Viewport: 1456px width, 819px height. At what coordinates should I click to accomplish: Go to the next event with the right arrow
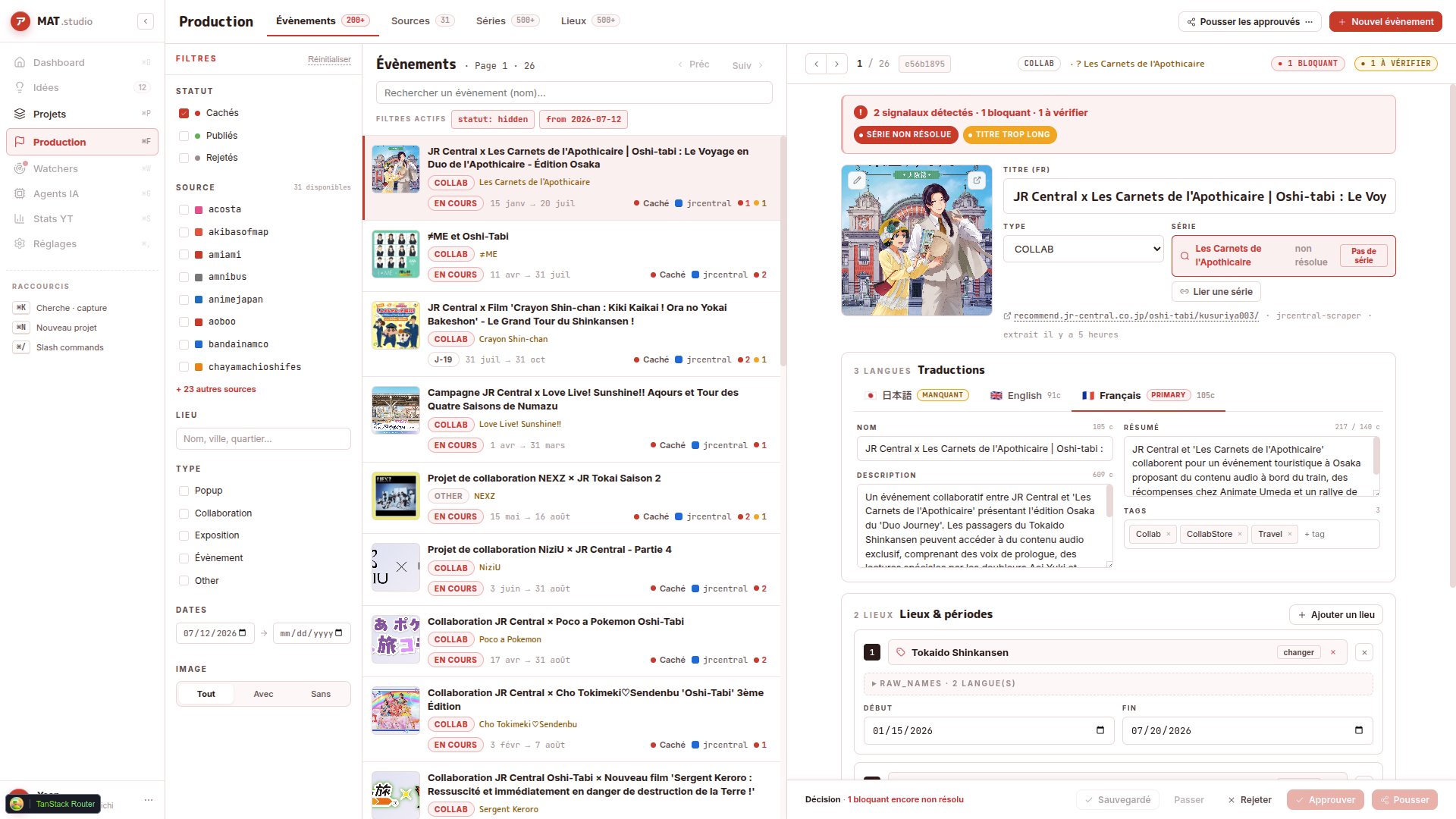(836, 64)
